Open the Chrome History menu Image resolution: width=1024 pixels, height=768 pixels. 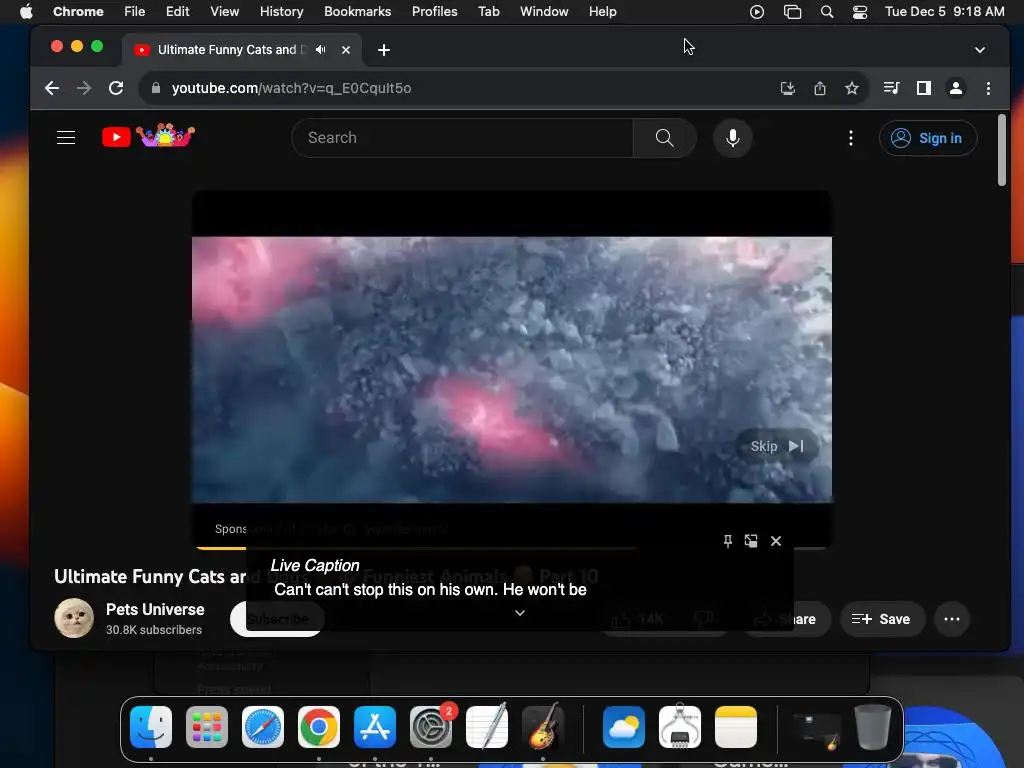click(x=281, y=12)
